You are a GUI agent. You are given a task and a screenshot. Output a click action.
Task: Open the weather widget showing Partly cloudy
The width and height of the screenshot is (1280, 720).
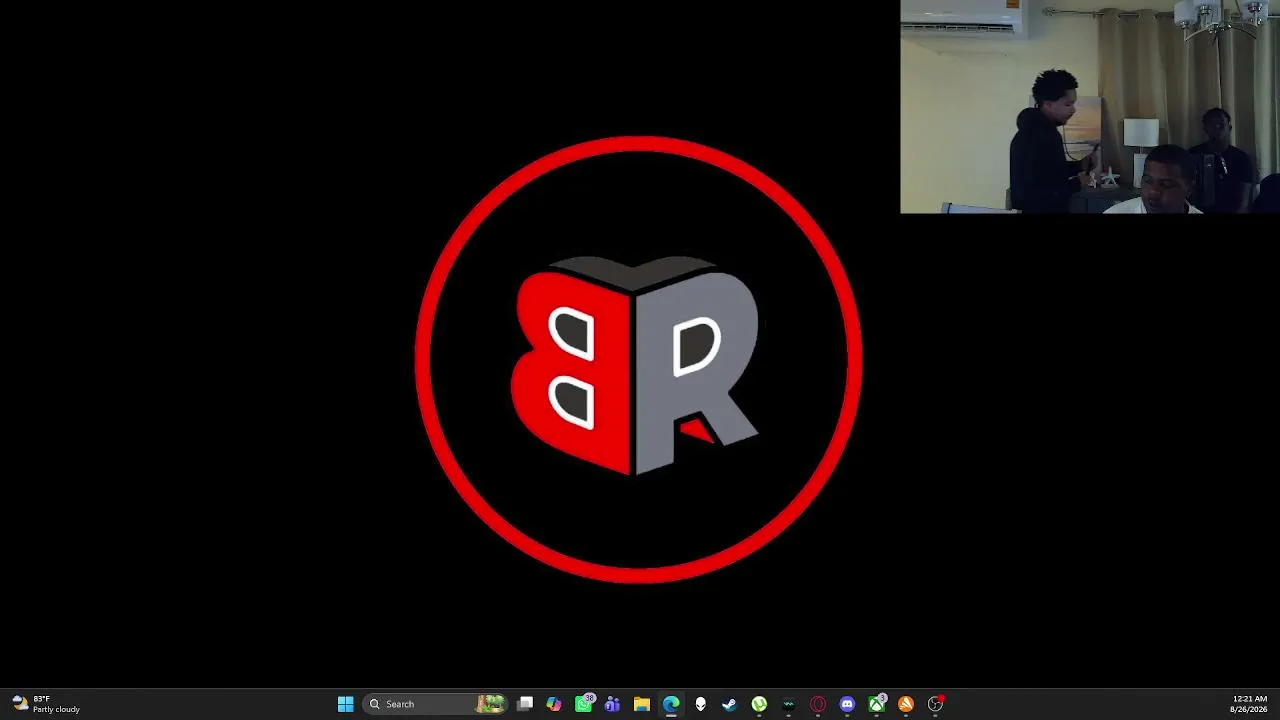(45, 704)
